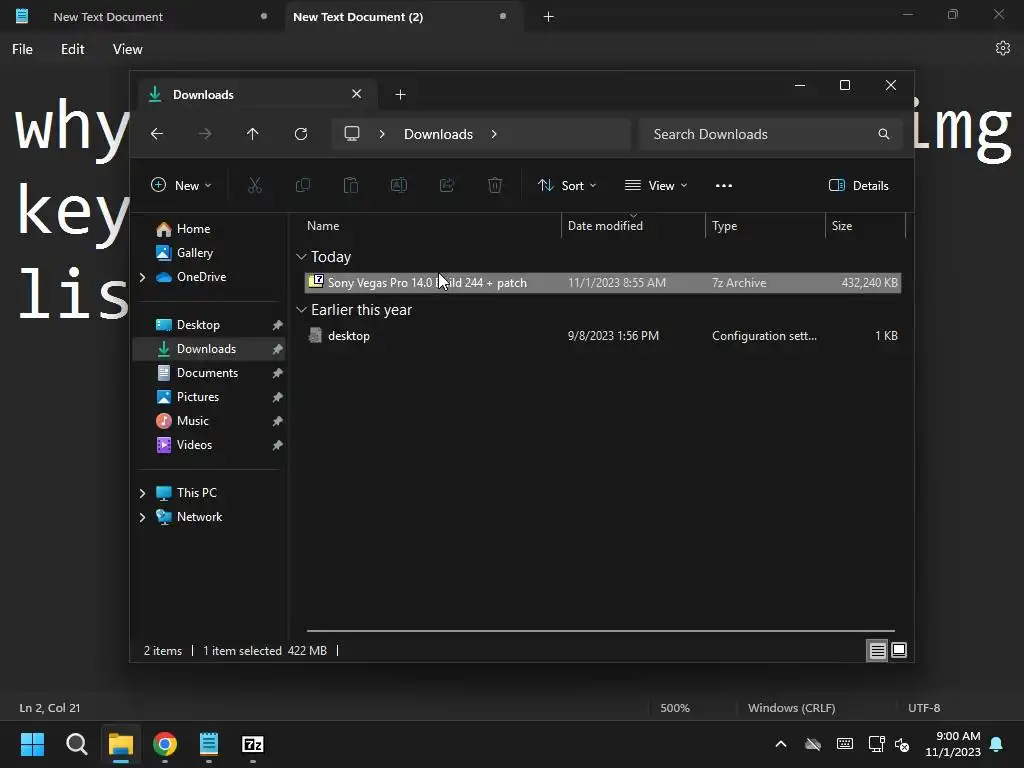Collapse the Earlier this year group
The image size is (1024, 768).
[301, 310]
